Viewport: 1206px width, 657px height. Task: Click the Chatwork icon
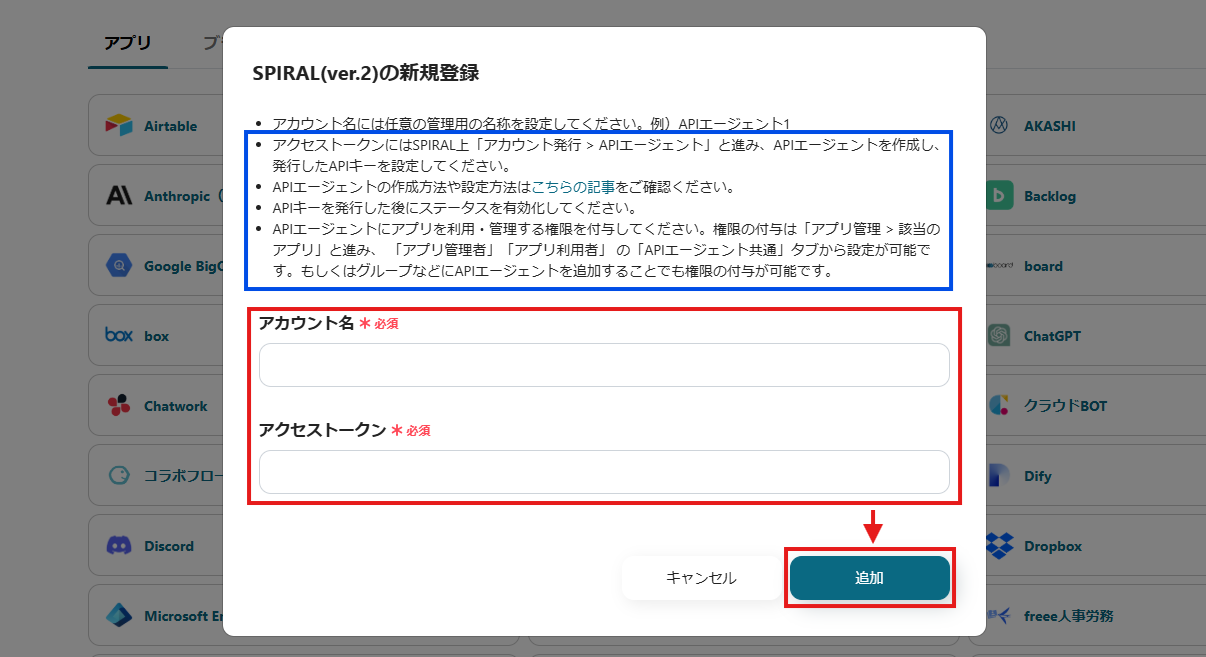pyautogui.click(x=119, y=406)
